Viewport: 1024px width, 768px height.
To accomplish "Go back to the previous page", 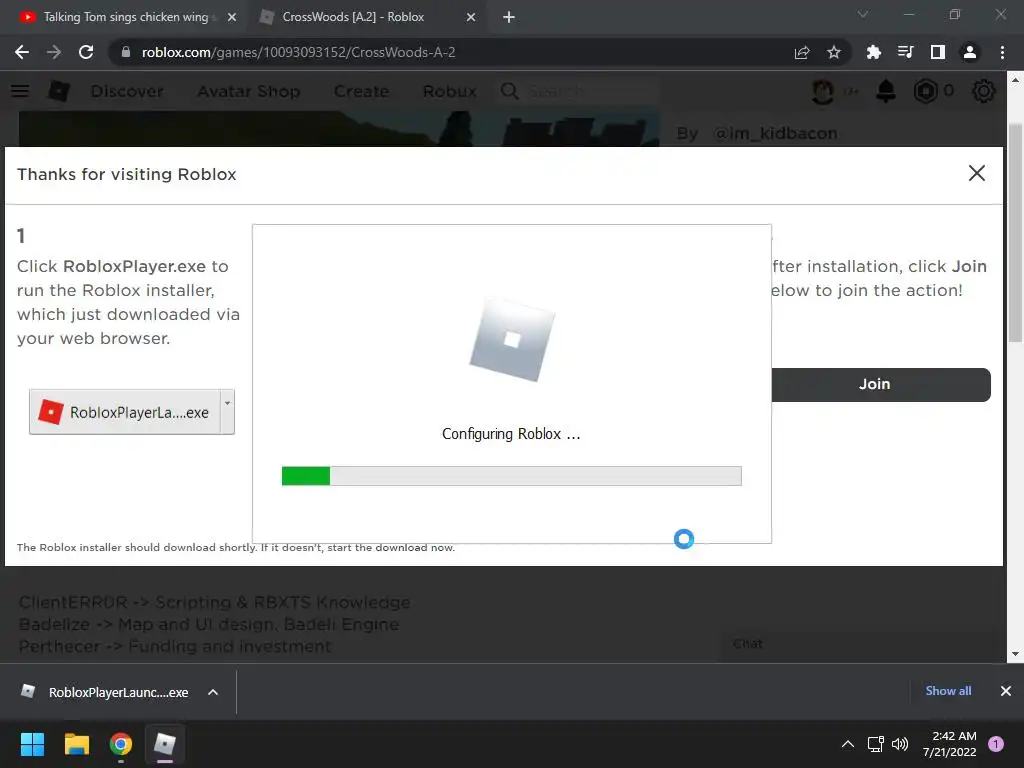I will pos(22,52).
